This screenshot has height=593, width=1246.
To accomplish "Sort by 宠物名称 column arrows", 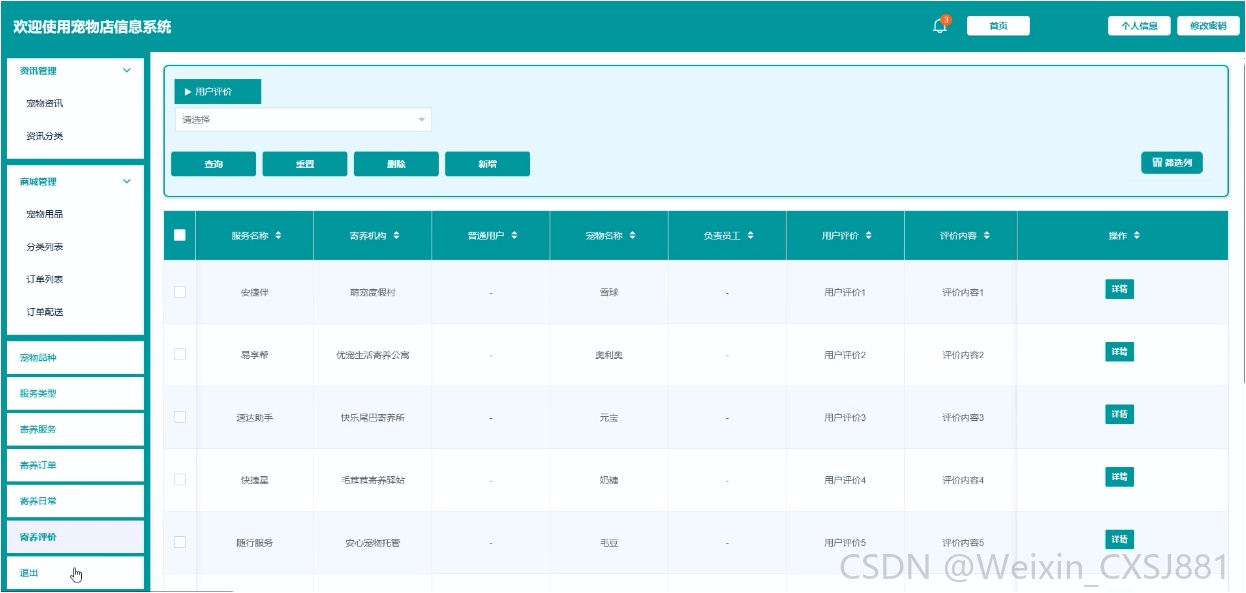I will [x=632, y=236].
